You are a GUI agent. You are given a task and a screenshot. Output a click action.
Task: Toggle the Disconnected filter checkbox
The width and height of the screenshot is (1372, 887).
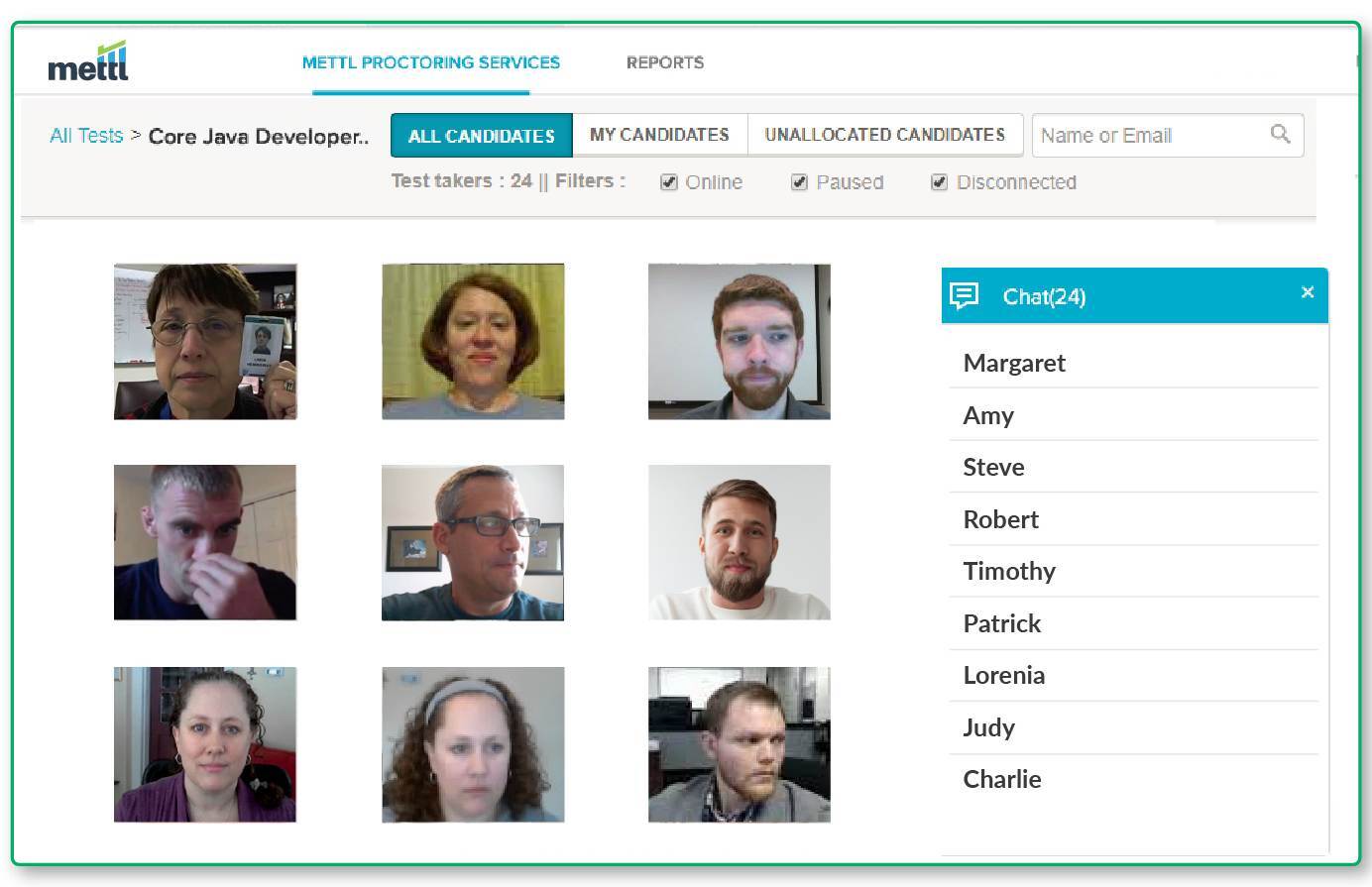coord(939,182)
